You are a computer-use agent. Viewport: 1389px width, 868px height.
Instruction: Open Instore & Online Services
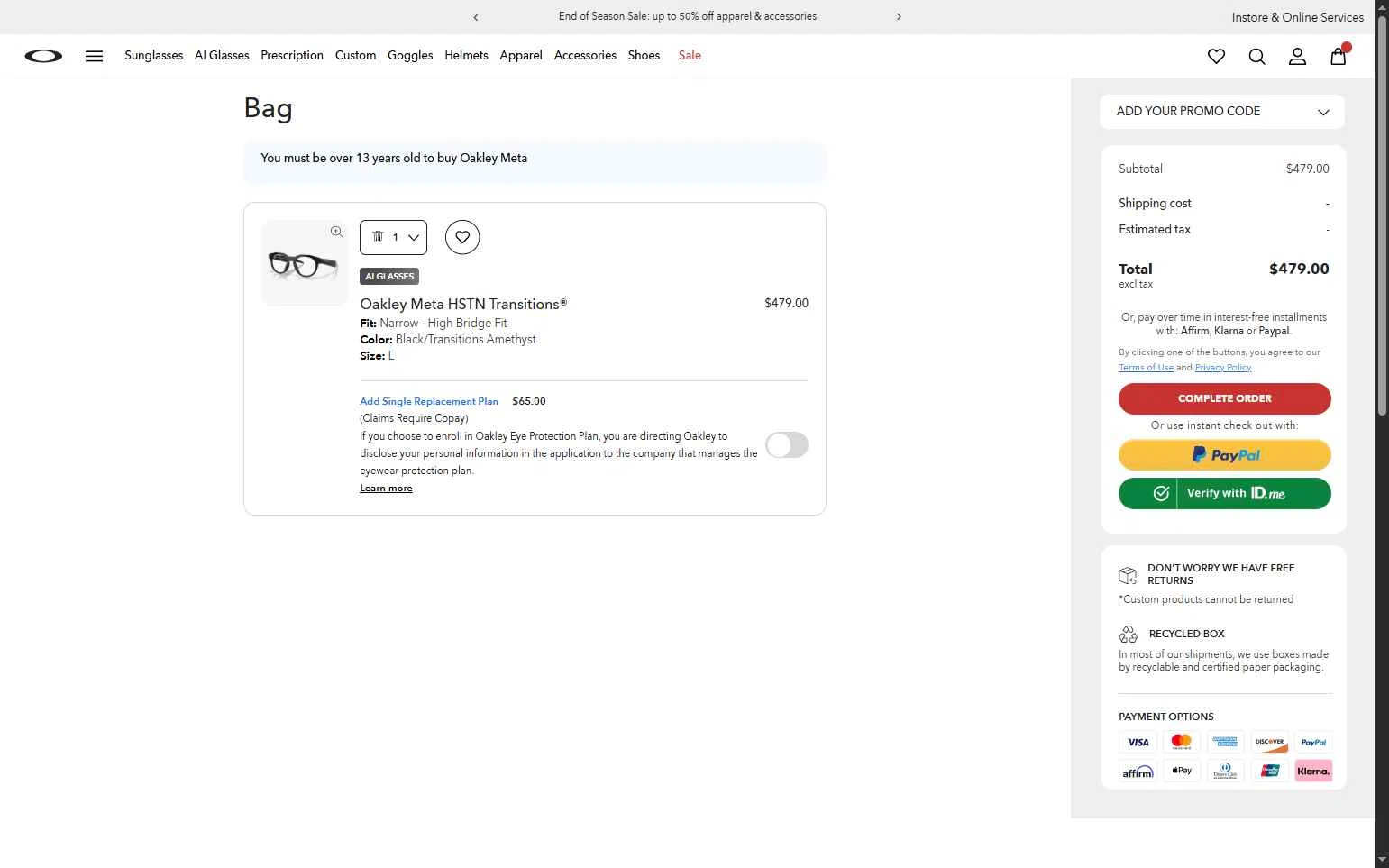coord(1297,17)
